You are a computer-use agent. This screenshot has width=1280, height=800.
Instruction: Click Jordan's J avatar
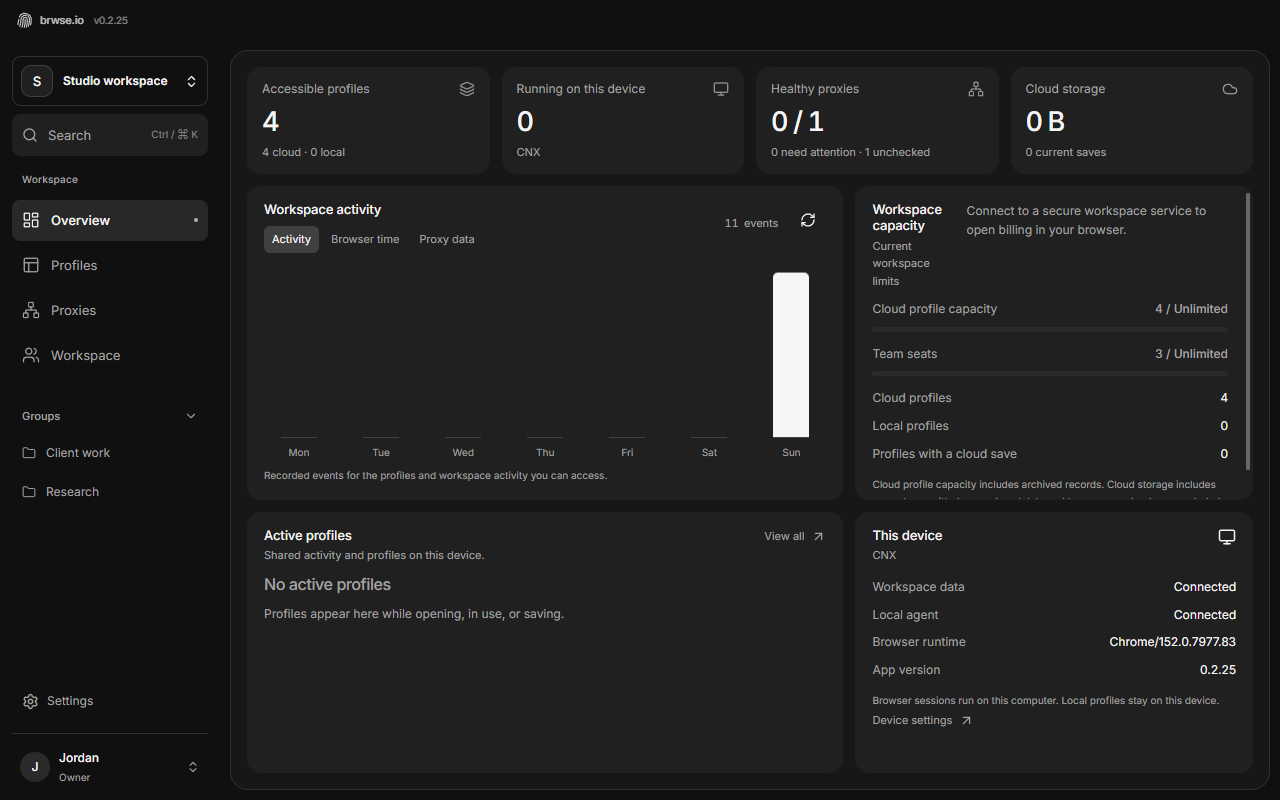[35, 767]
